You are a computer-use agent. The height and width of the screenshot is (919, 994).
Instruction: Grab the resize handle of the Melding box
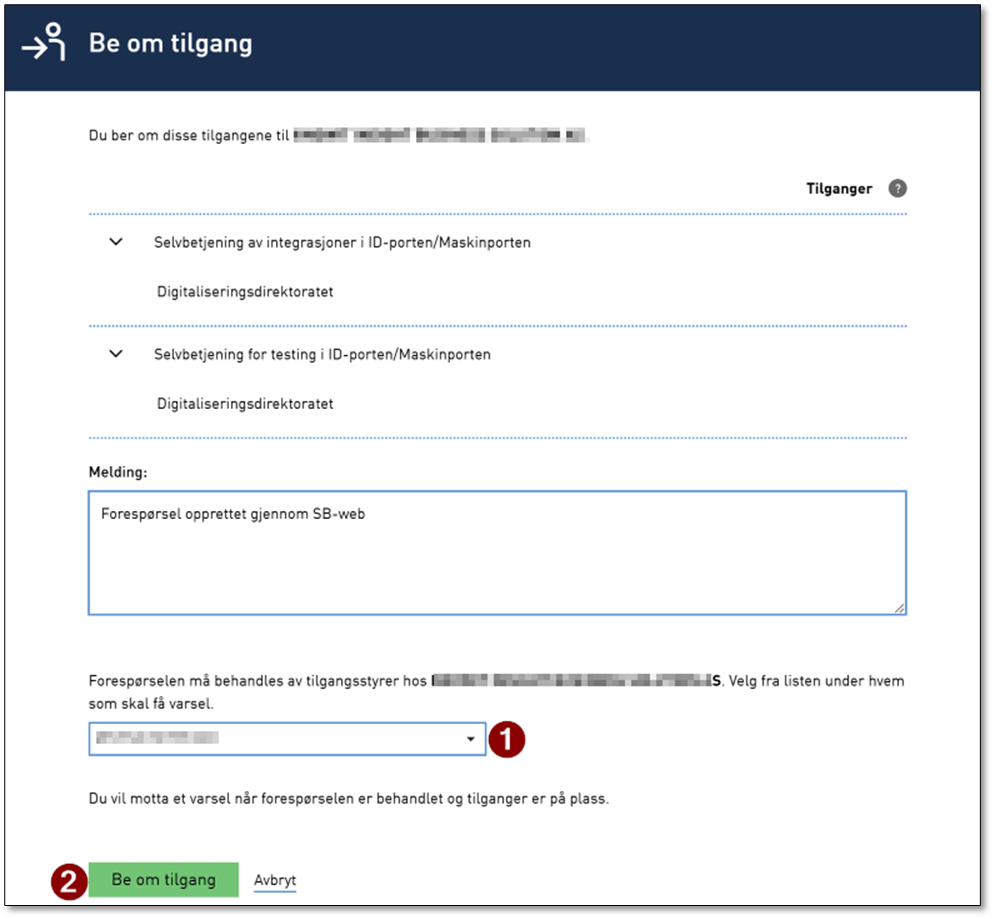[899, 607]
